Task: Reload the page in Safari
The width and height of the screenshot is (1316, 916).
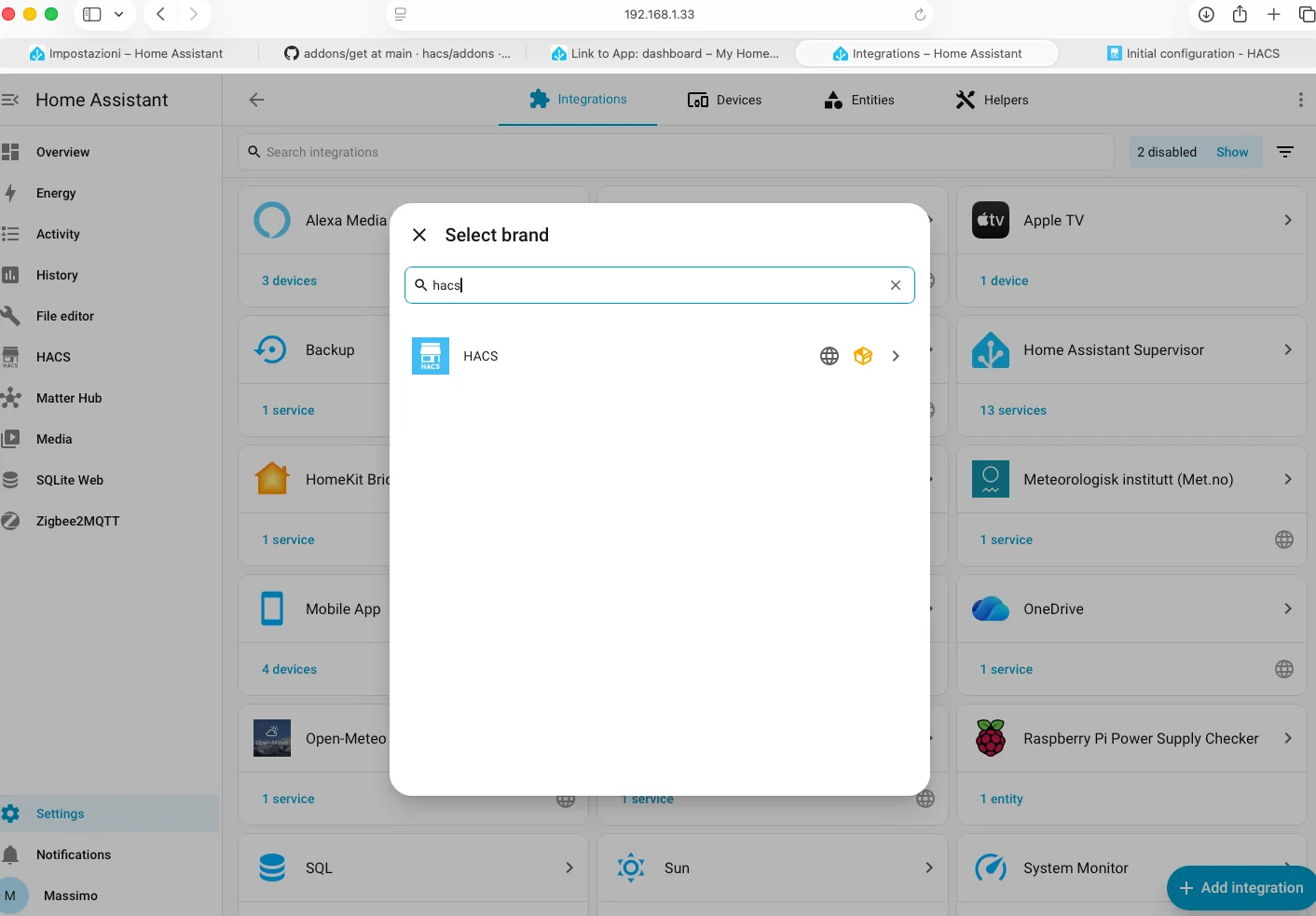Action: point(920,14)
